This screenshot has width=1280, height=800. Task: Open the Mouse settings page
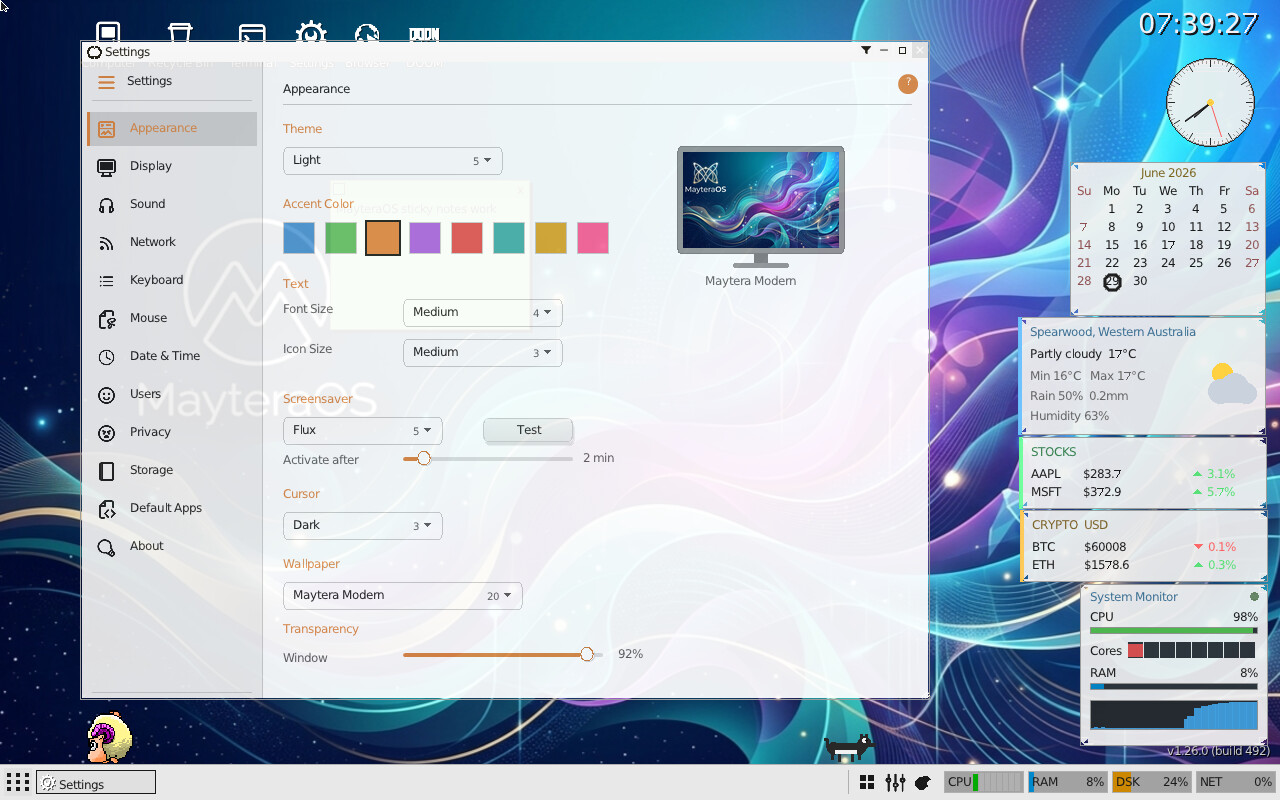171,318
